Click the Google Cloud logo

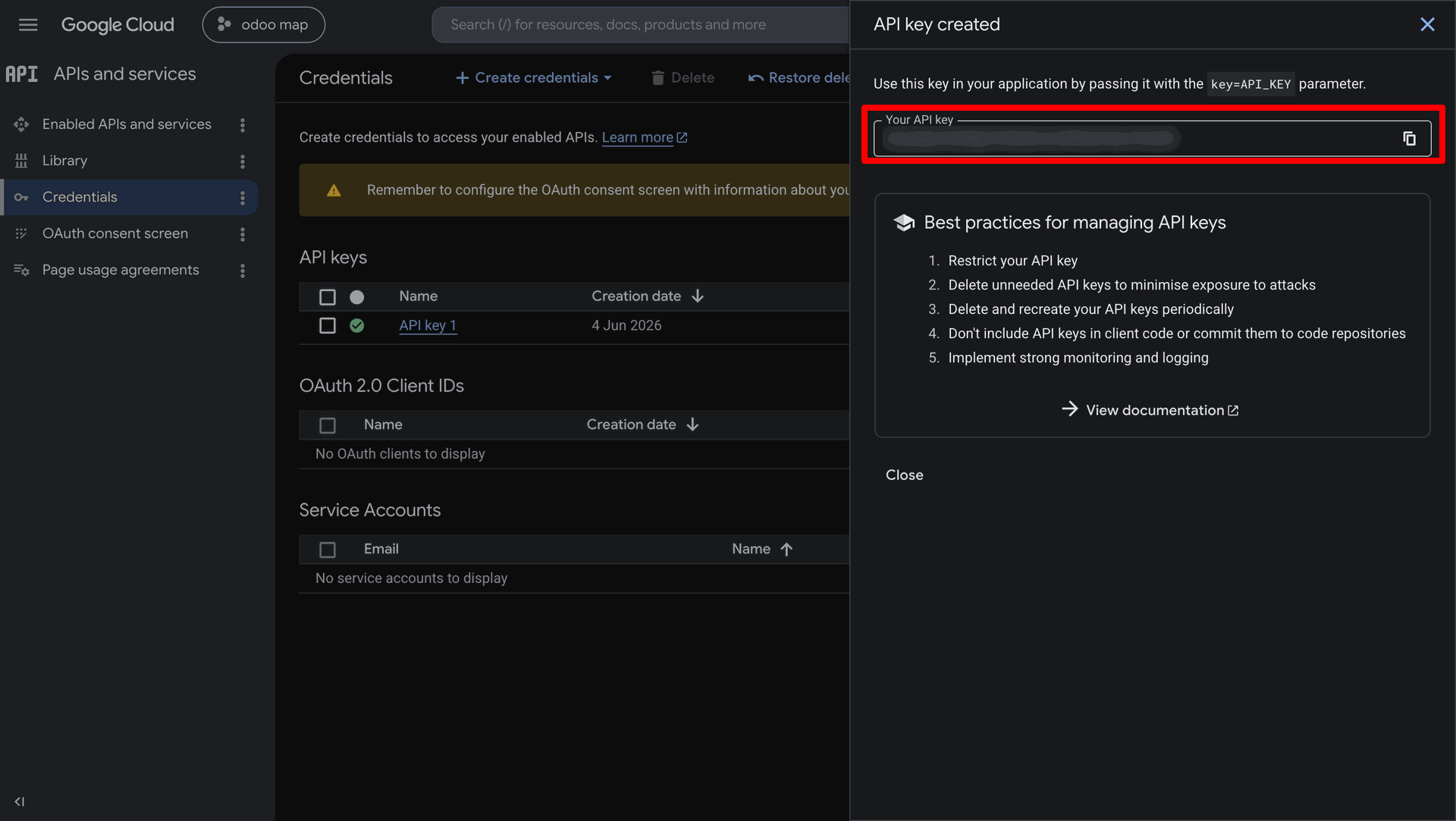(118, 25)
